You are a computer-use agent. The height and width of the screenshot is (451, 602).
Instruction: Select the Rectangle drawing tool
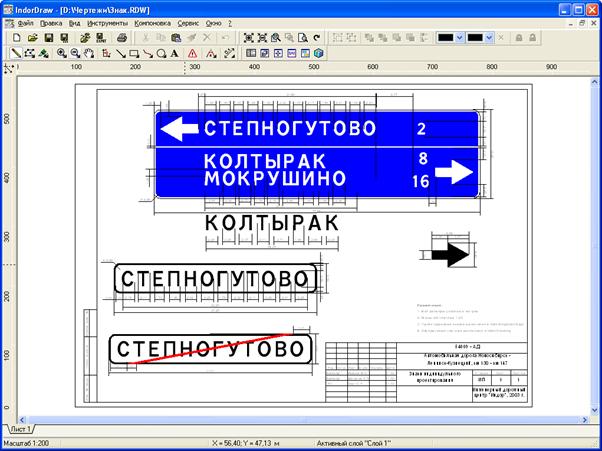pos(134,53)
